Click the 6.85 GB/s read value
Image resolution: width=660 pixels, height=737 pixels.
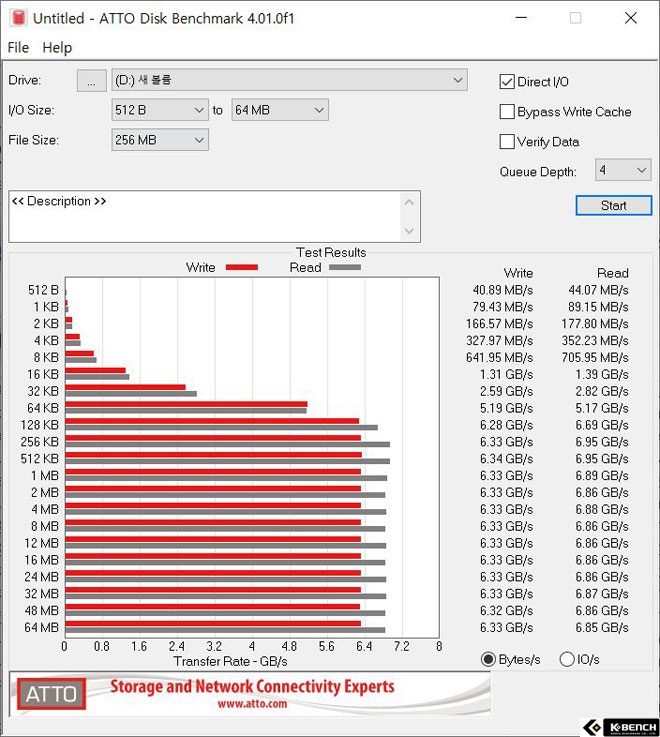(602, 628)
